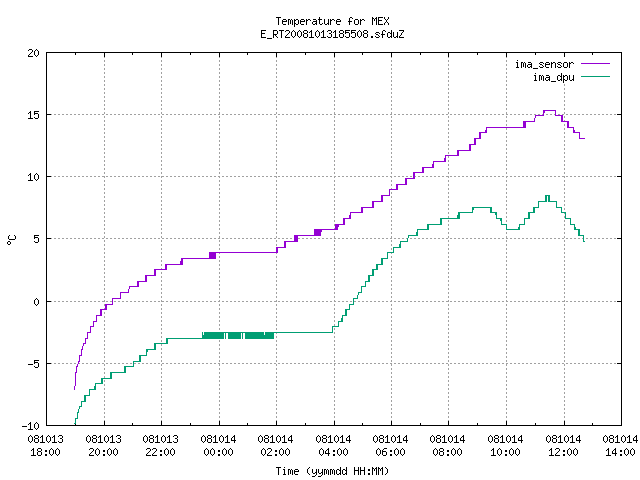Viewport: 640px width, 480px height.
Task: Select the ima_dpu legend label
Action: (x=553, y=77)
